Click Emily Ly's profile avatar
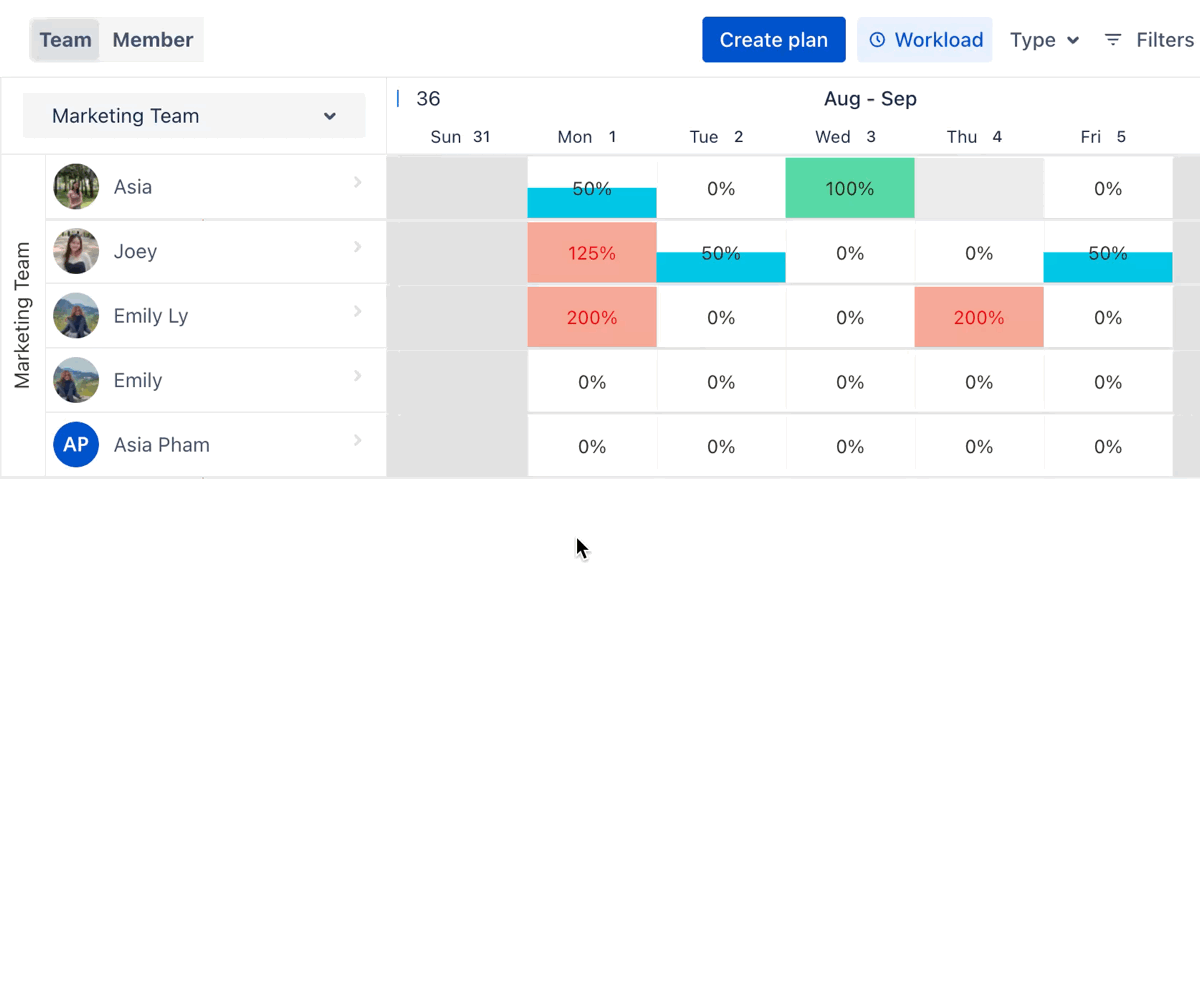1200x985 pixels. pyautogui.click(x=76, y=316)
